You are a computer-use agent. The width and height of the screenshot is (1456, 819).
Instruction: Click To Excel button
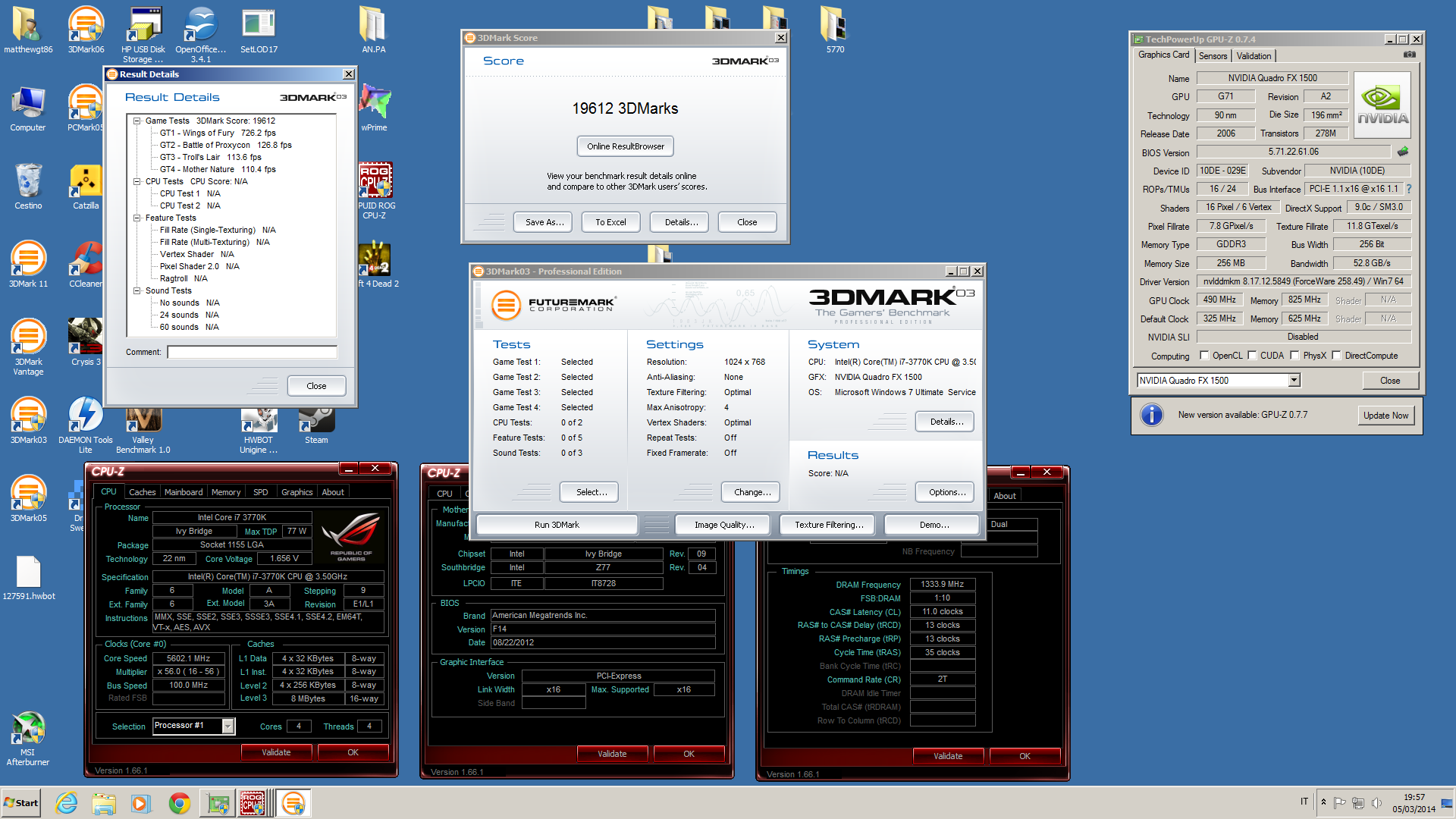point(610,222)
